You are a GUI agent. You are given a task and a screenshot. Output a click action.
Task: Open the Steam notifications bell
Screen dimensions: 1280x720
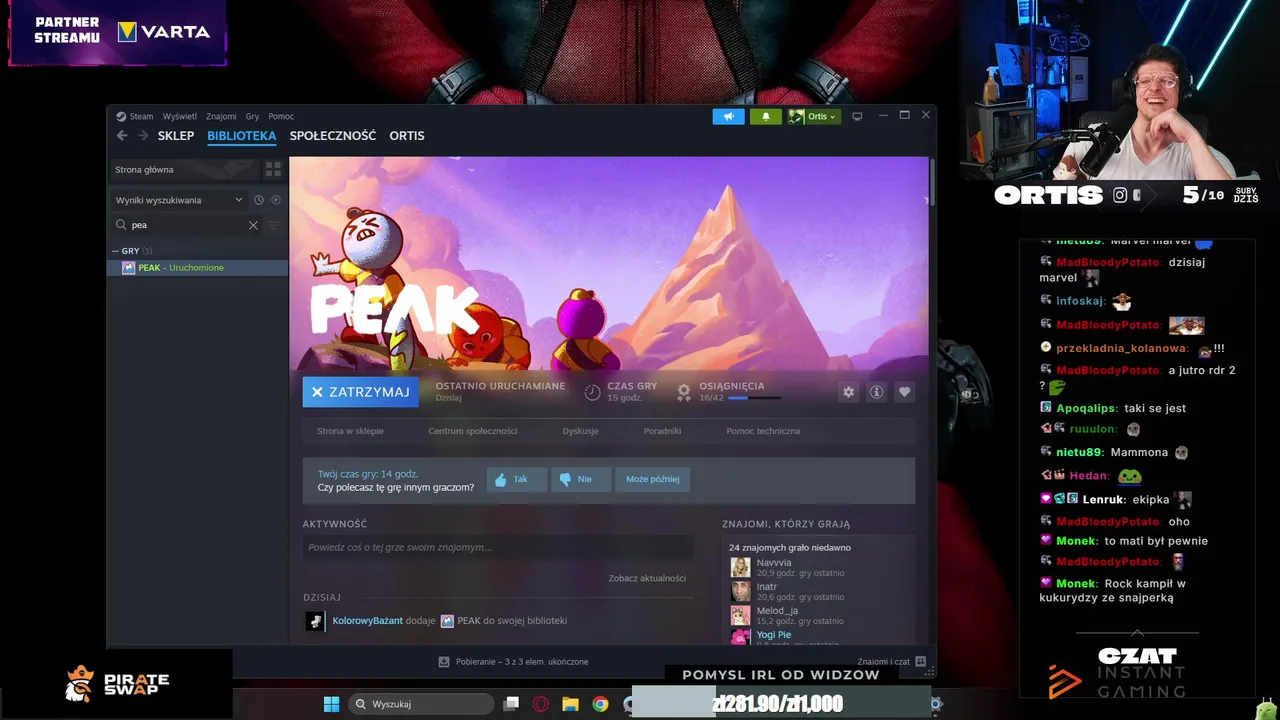pos(766,116)
